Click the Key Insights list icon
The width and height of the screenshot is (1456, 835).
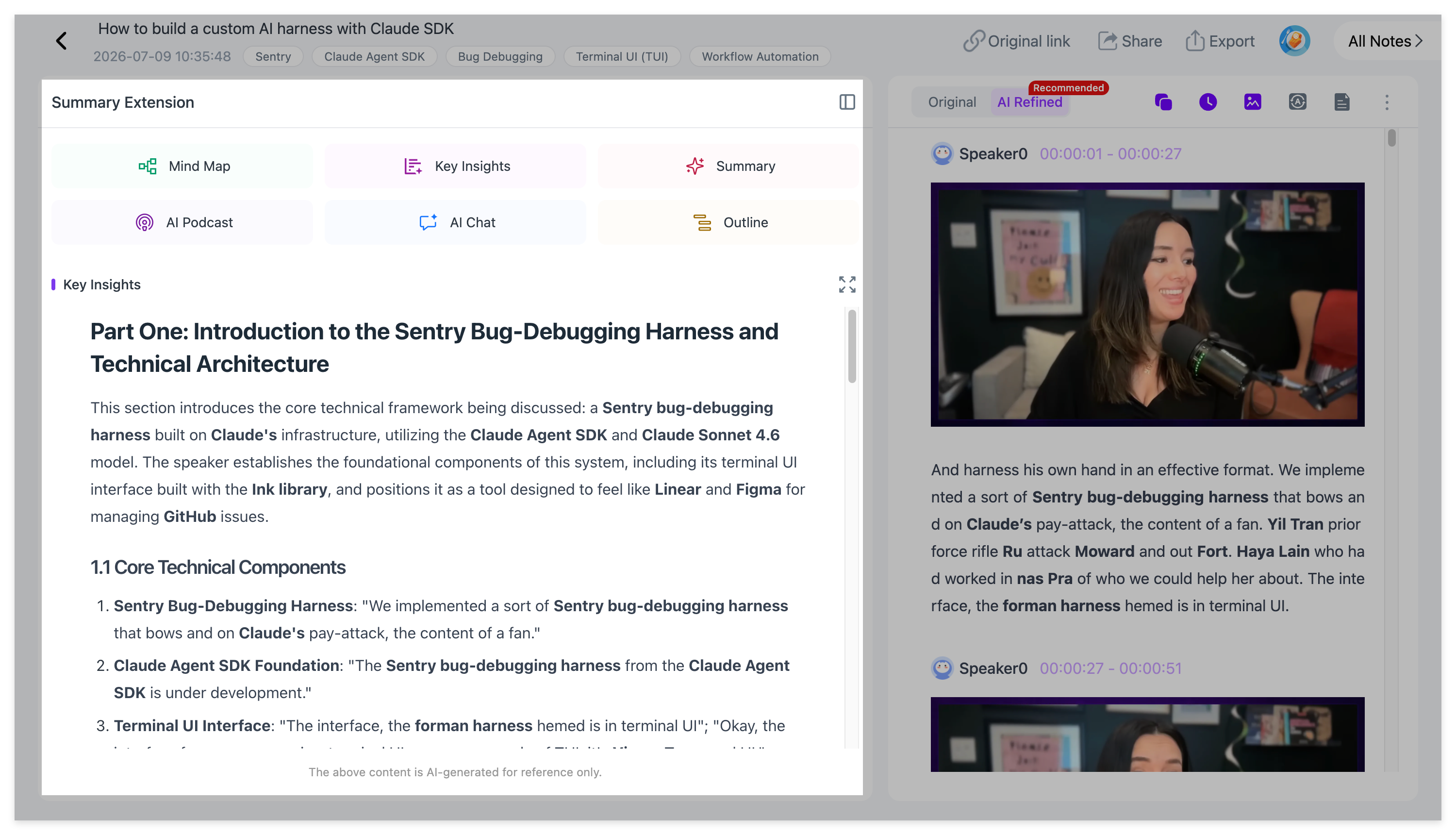point(413,166)
